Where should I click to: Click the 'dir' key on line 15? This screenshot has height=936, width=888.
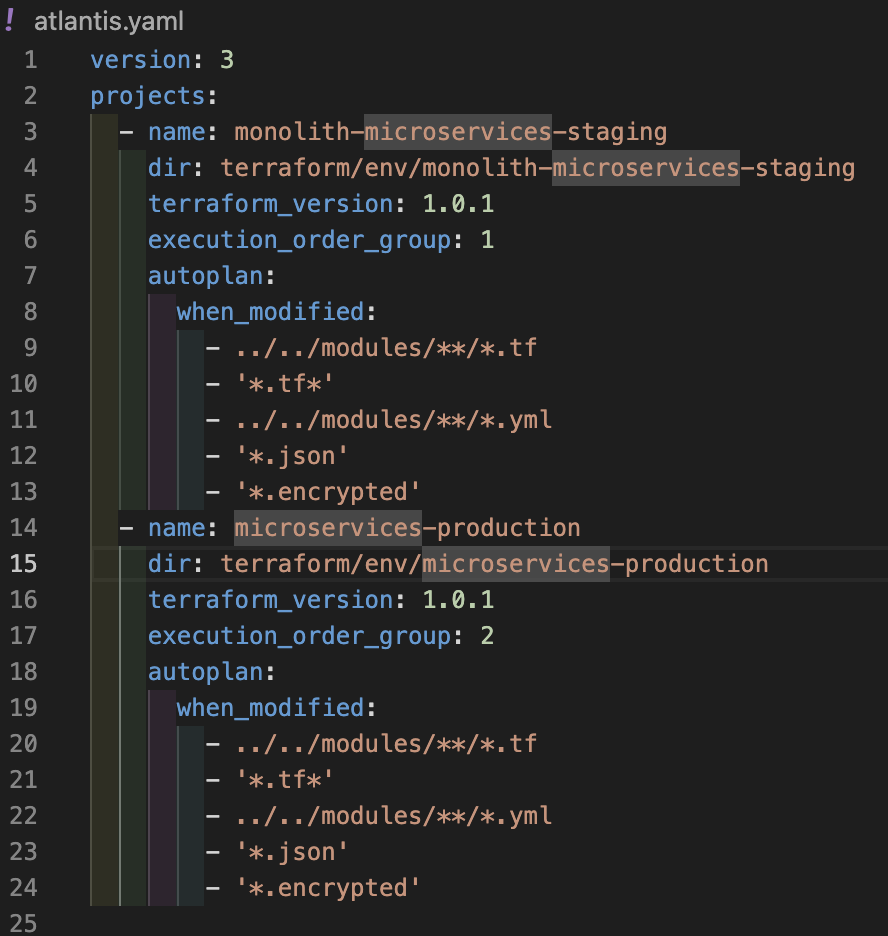coord(169,564)
